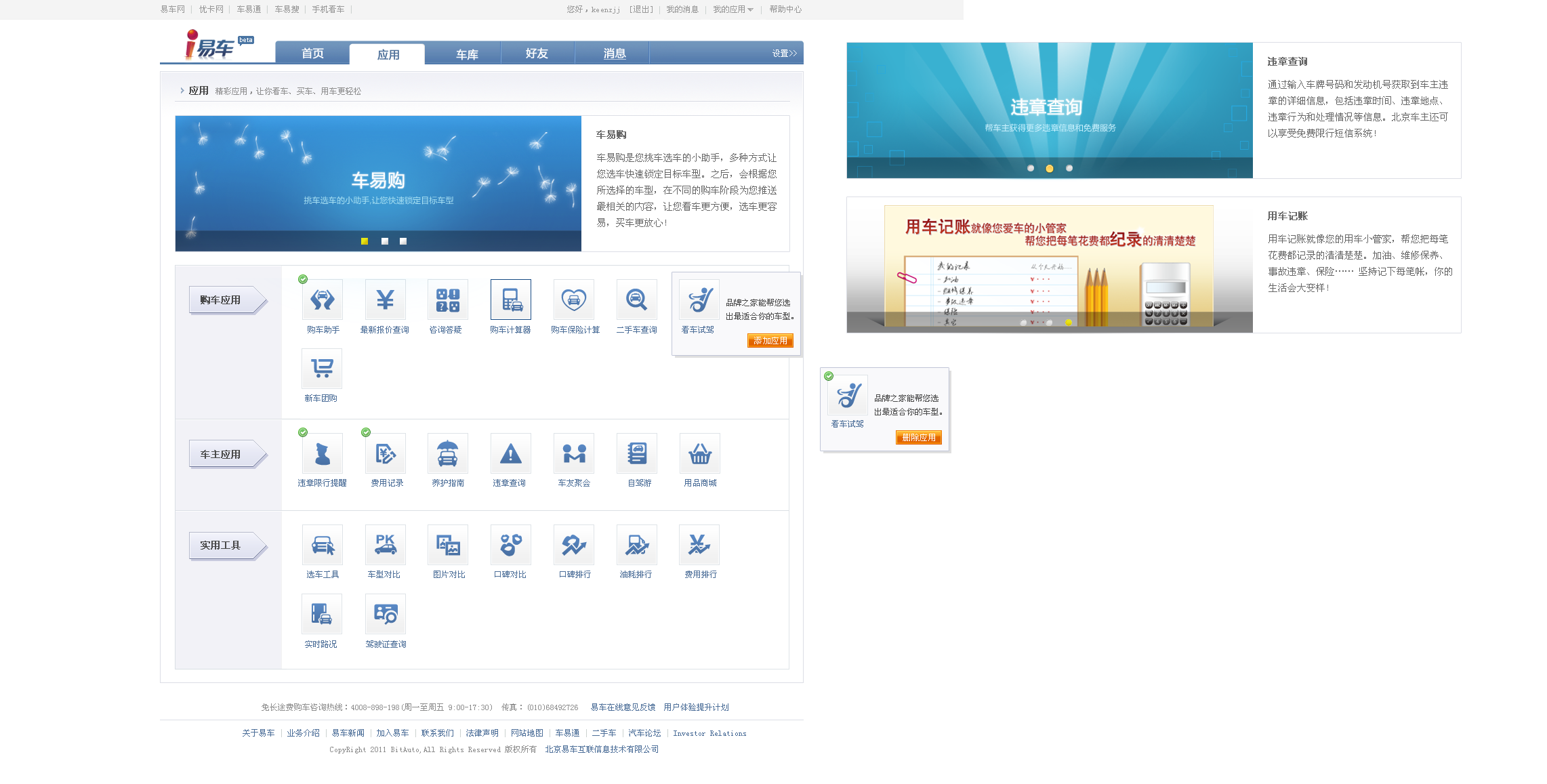Open the 忧卡网 top bar link
The width and height of the screenshot is (1547, 784).
click(211, 9)
